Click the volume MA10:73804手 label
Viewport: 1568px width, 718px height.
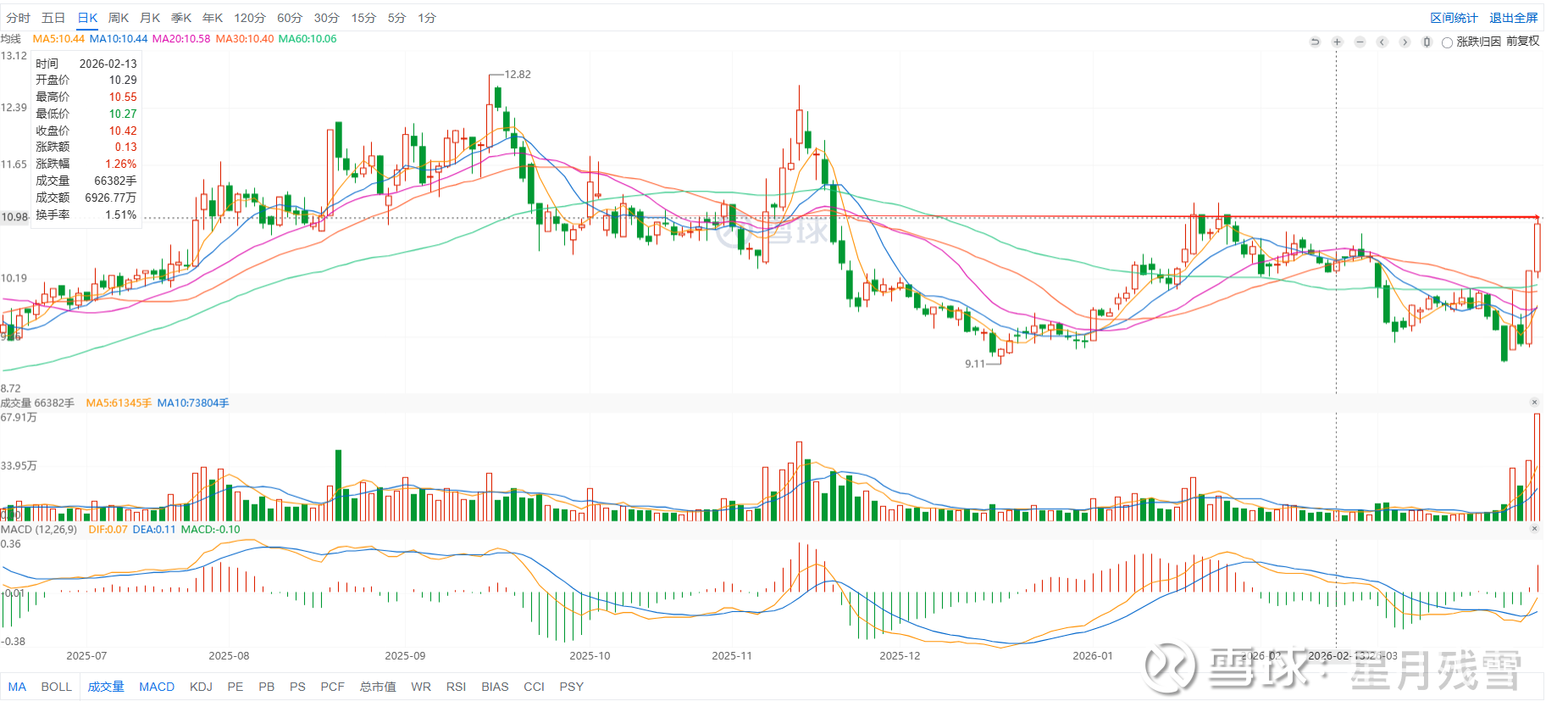(x=193, y=403)
